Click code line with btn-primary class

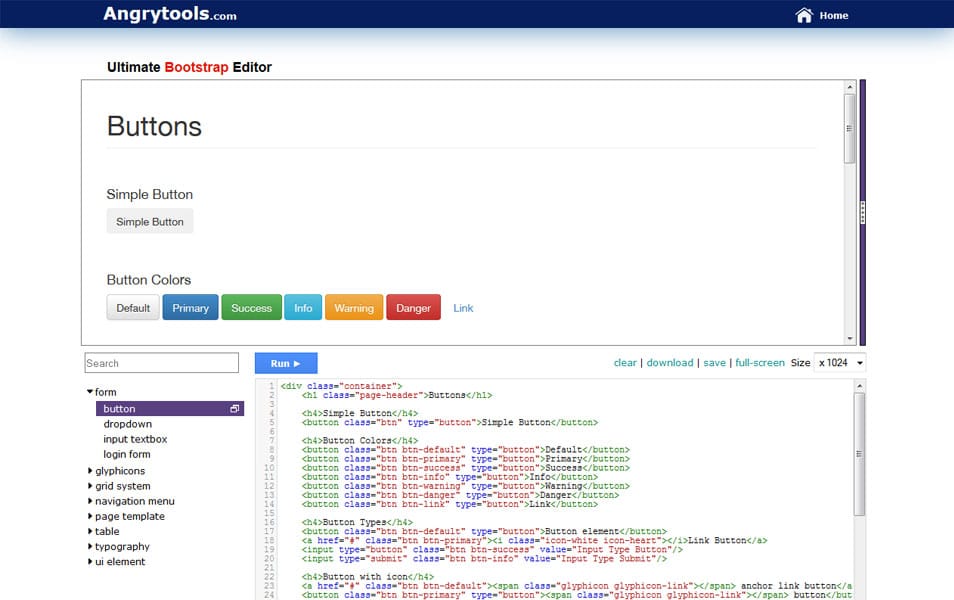pyautogui.click(x=465, y=459)
